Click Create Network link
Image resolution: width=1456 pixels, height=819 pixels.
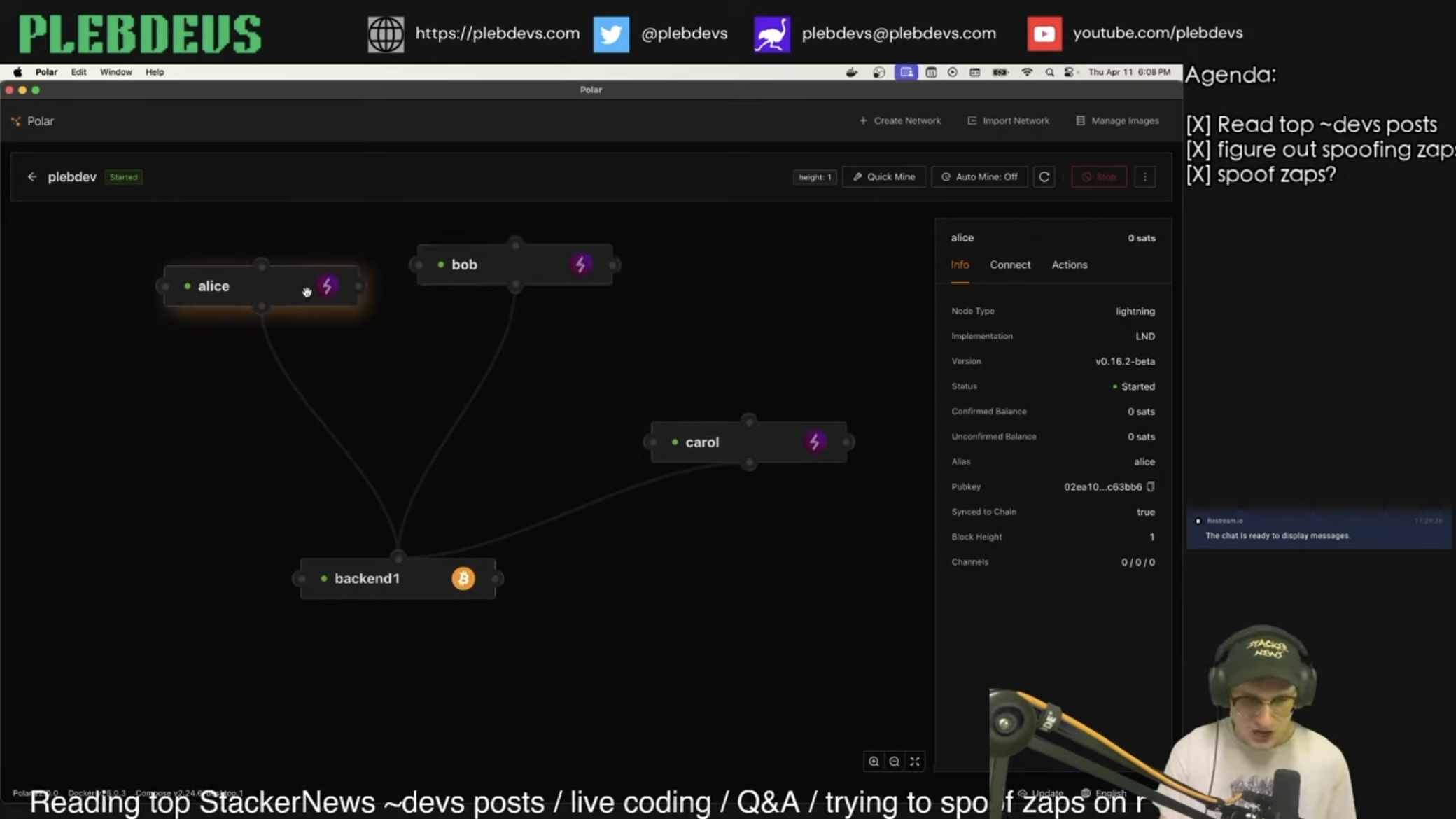point(900,120)
